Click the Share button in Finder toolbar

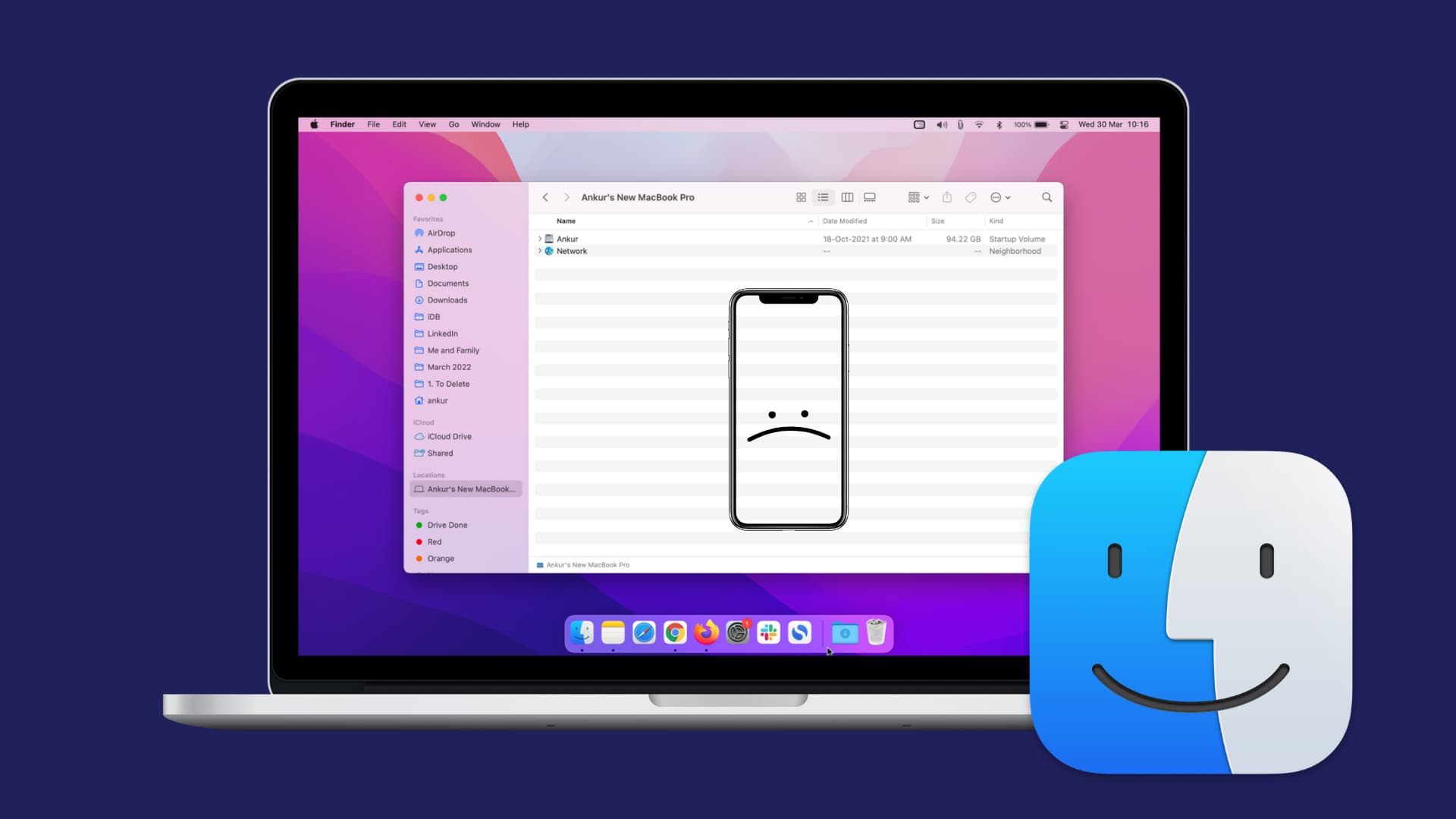[x=946, y=197]
